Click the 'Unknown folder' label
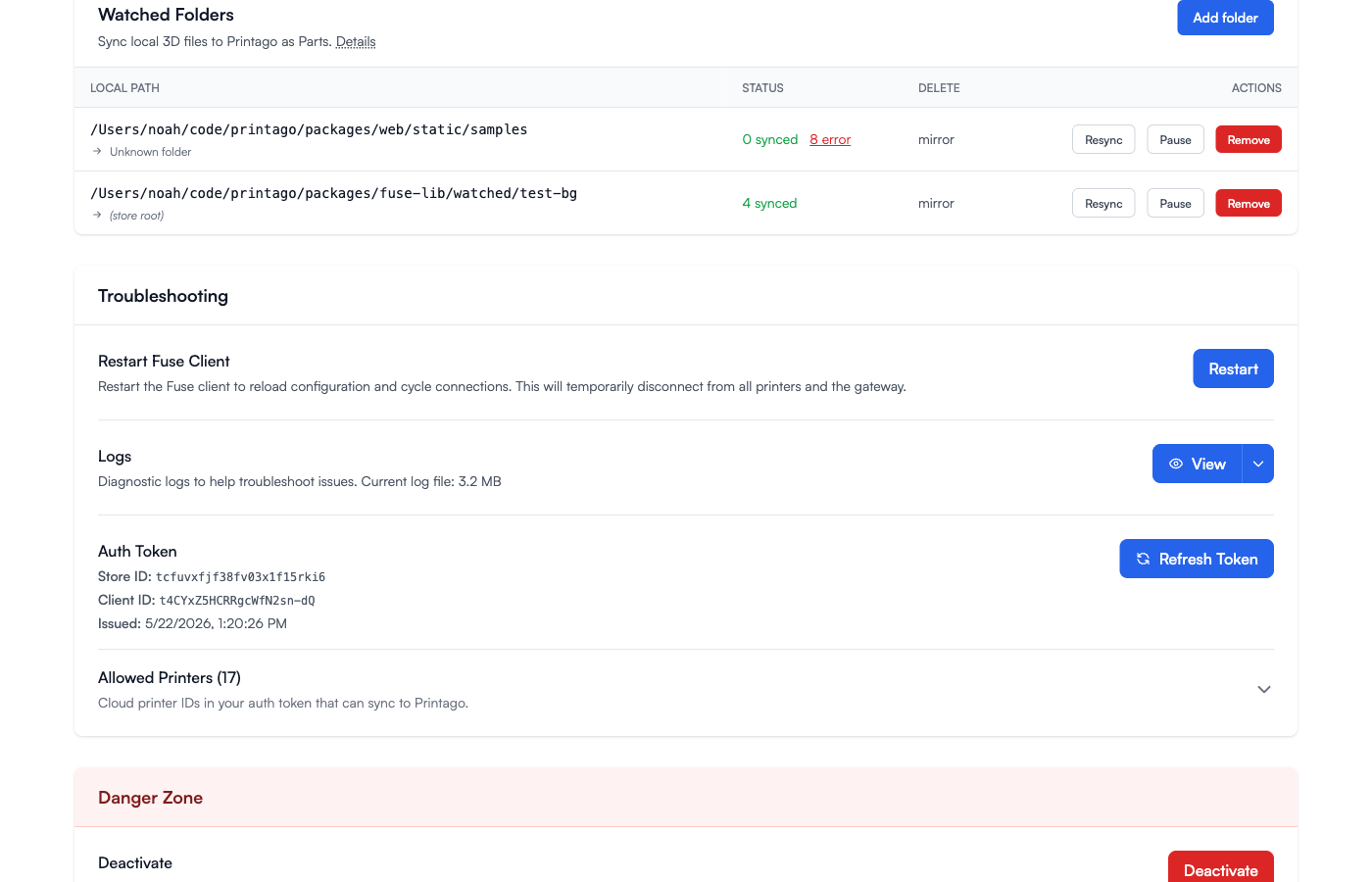The height and width of the screenshot is (882, 1372). [150, 152]
